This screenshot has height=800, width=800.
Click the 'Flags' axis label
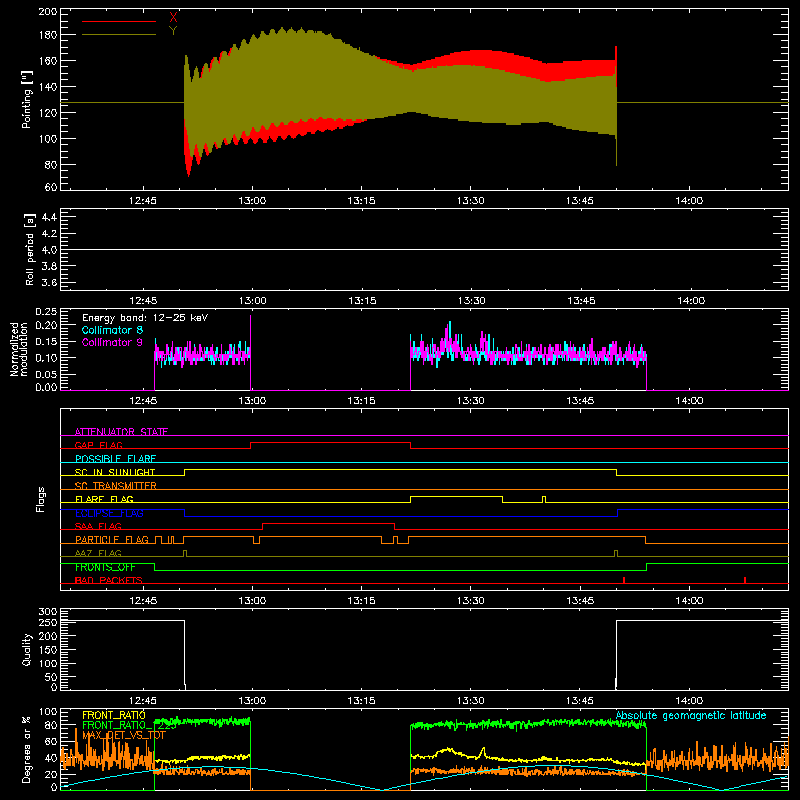[x=40, y=499]
